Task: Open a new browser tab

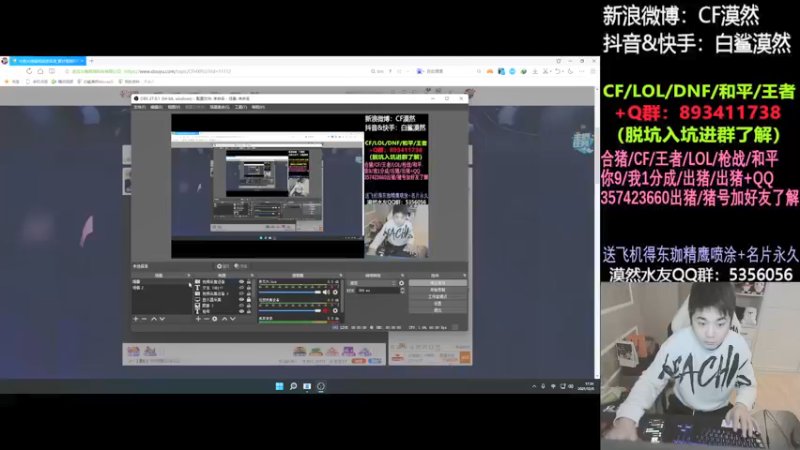Action: click(91, 61)
